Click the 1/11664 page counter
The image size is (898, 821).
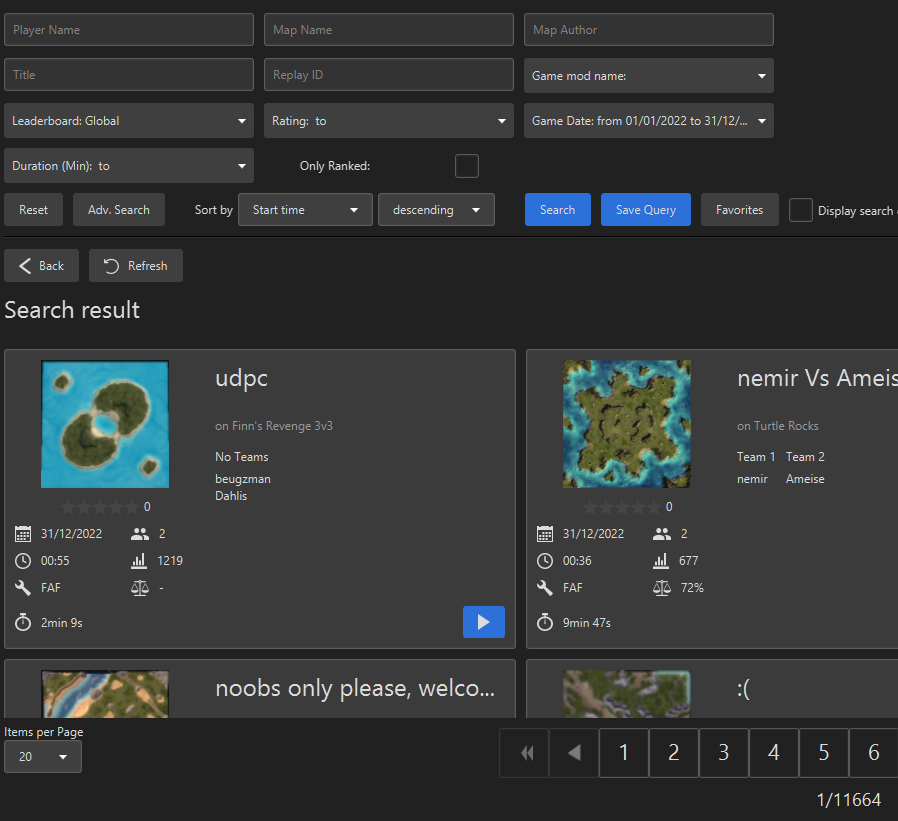click(x=848, y=799)
